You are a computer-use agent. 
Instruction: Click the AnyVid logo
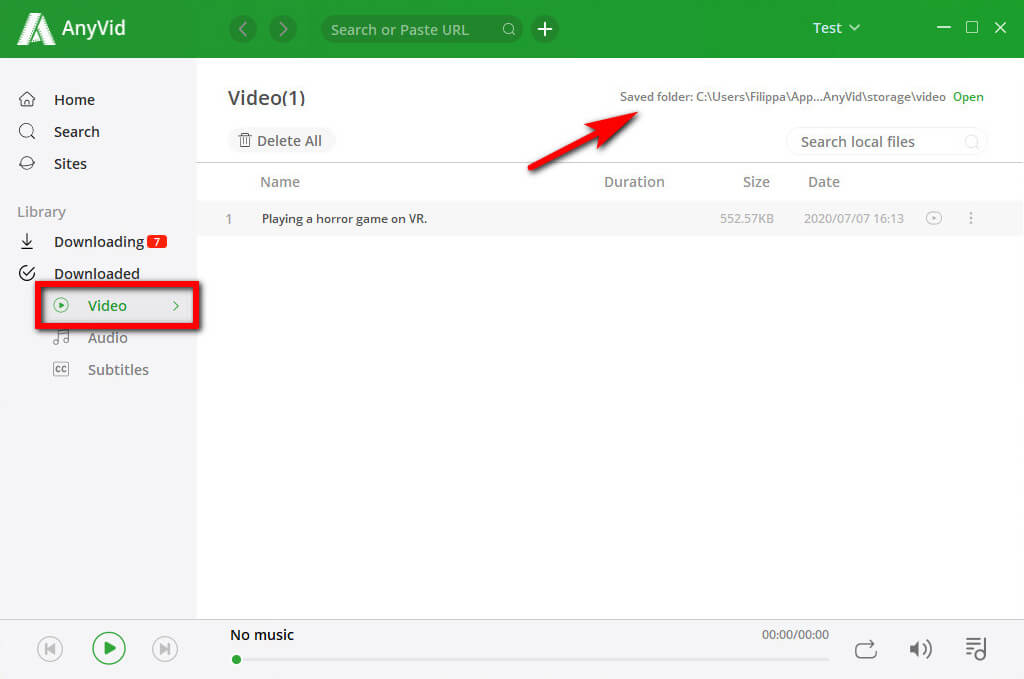point(71,29)
